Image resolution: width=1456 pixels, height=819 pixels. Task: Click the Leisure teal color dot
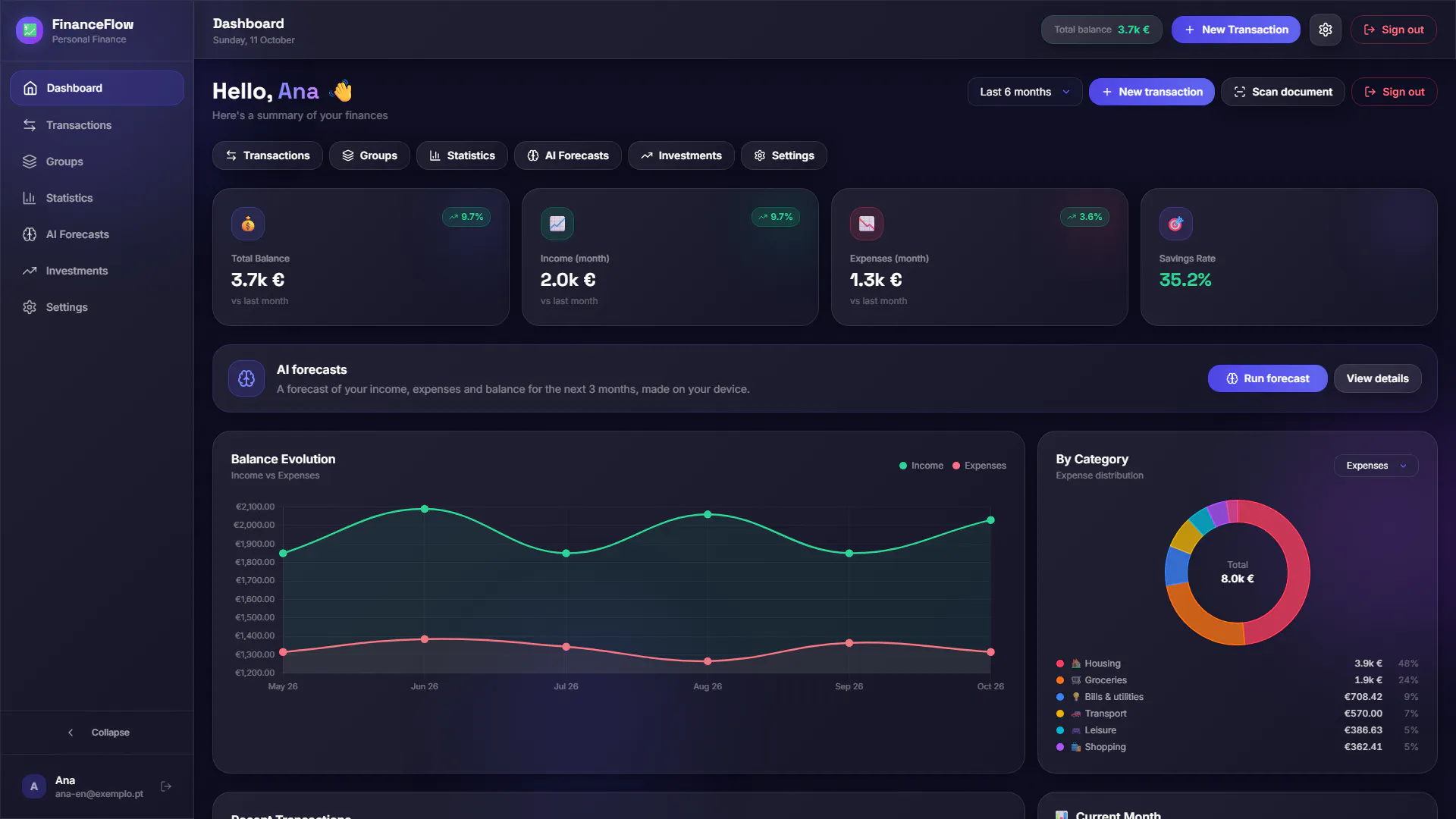(x=1060, y=730)
